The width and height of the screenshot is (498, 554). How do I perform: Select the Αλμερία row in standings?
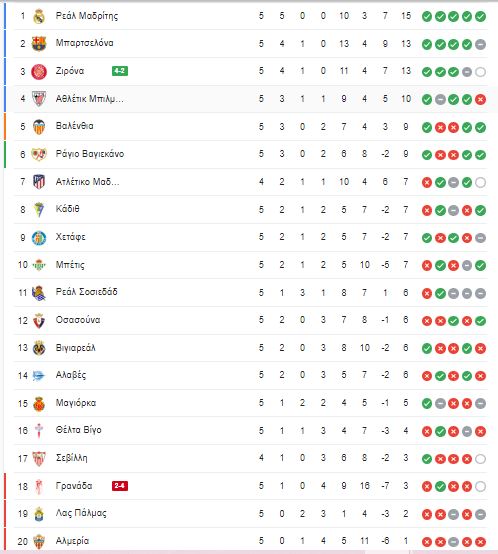(249, 541)
